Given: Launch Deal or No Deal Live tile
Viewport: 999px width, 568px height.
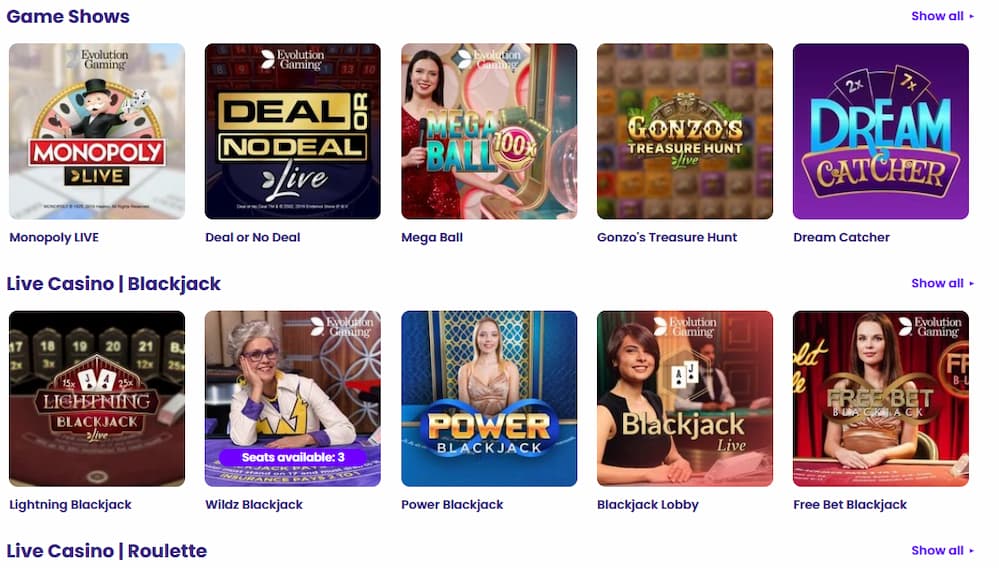Looking at the screenshot, I should coord(293,131).
